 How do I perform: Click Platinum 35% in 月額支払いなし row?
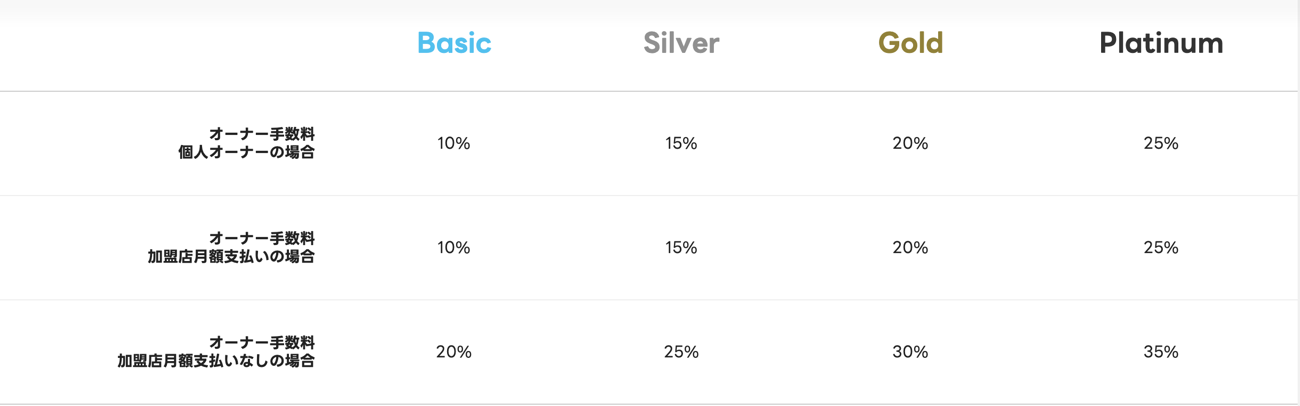(x=1161, y=352)
